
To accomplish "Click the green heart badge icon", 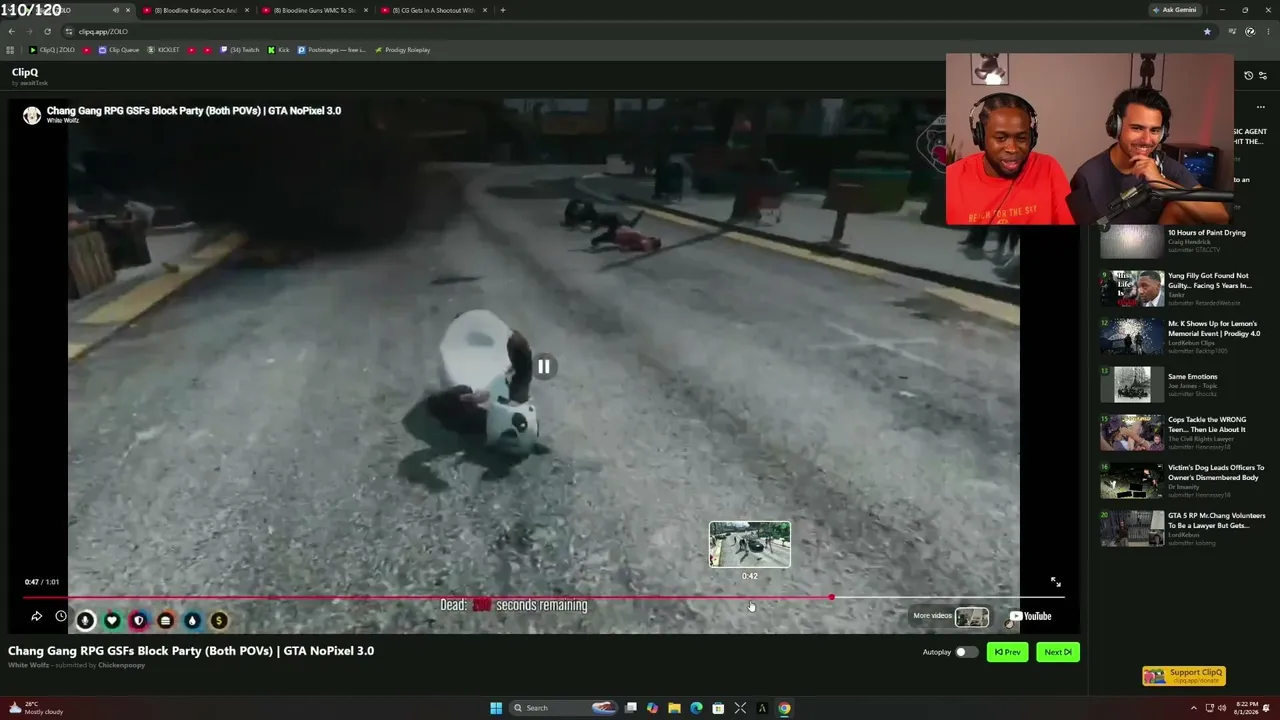I will (112, 621).
